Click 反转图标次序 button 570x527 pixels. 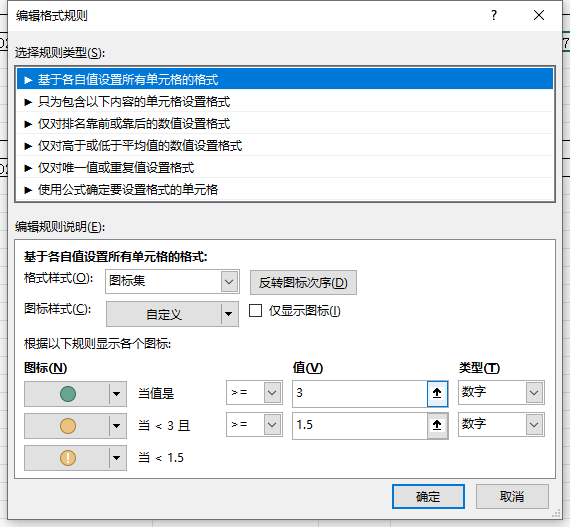[303, 282]
